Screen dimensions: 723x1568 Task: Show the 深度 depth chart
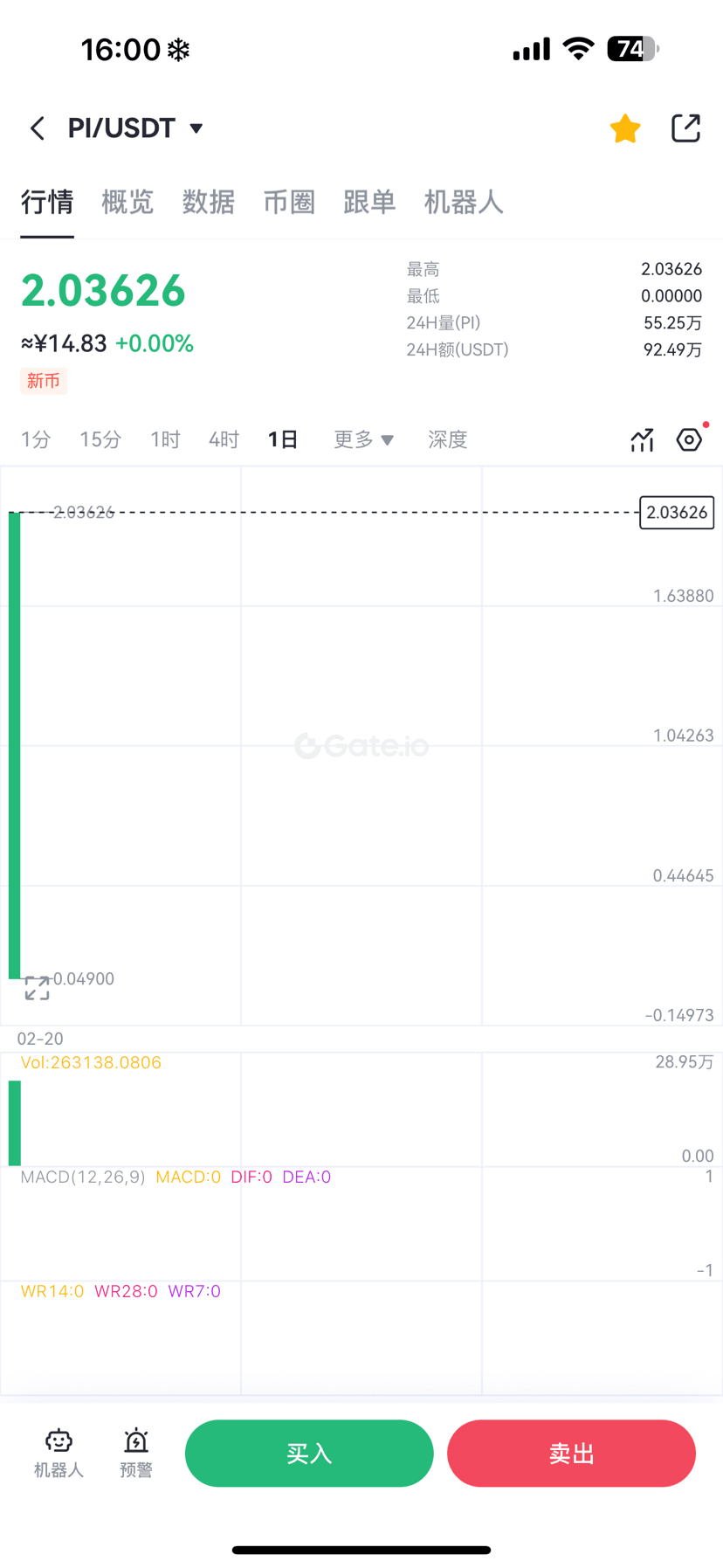pyautogui.click(x=448, y=439)
